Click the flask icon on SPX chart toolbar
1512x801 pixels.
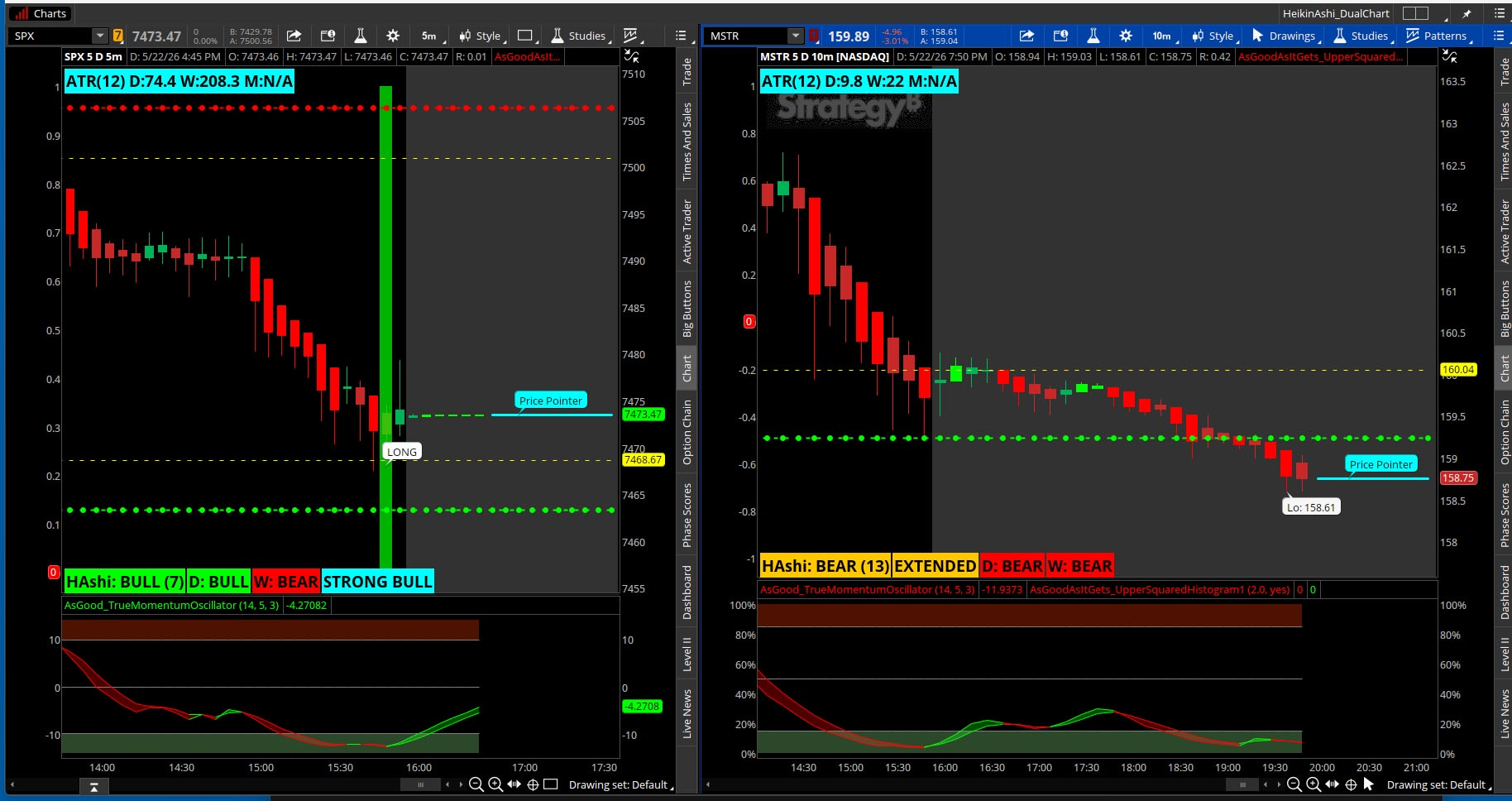pos(361,36)
